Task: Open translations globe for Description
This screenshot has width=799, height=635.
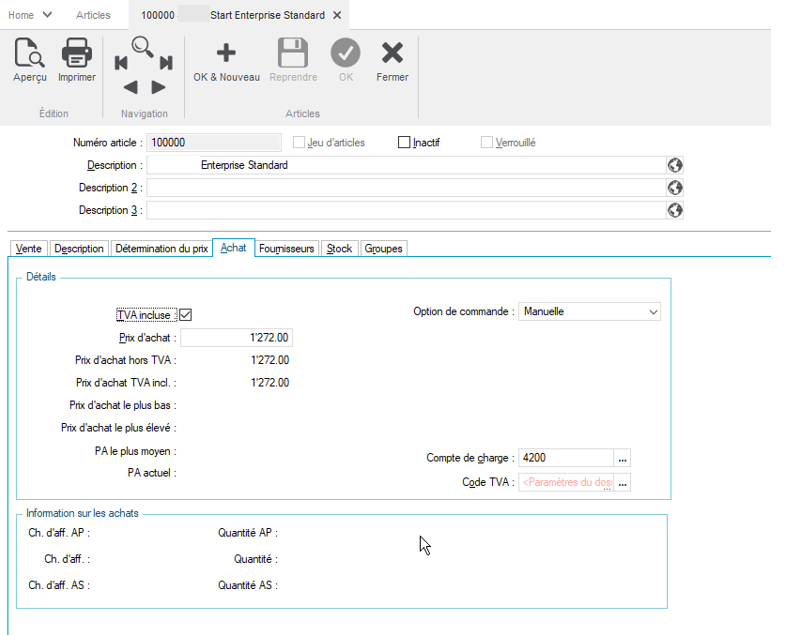Action: (675, 165)
